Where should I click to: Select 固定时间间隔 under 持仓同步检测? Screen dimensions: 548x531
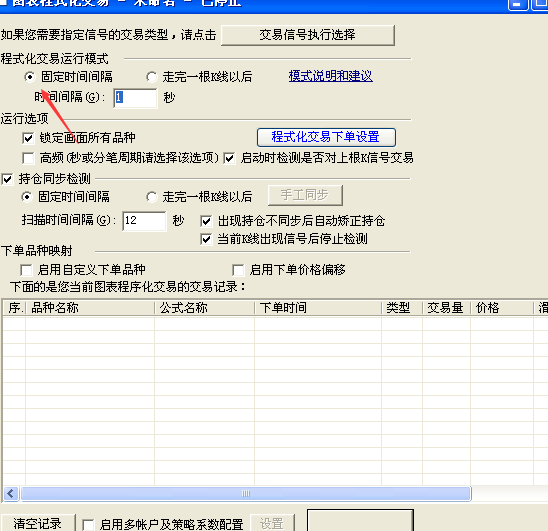[x=27, y=197]
